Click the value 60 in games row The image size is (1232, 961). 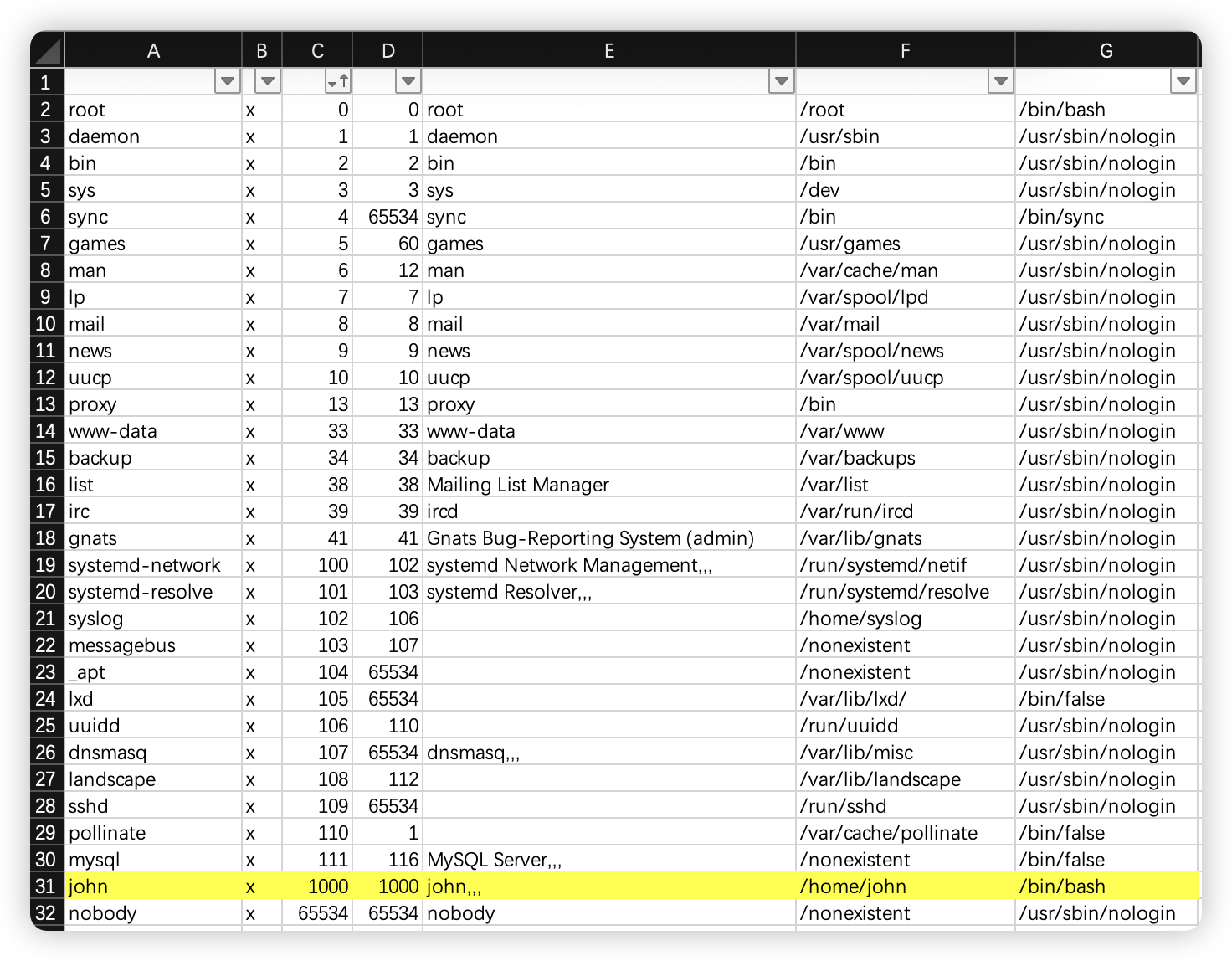(x=388, y=244)
